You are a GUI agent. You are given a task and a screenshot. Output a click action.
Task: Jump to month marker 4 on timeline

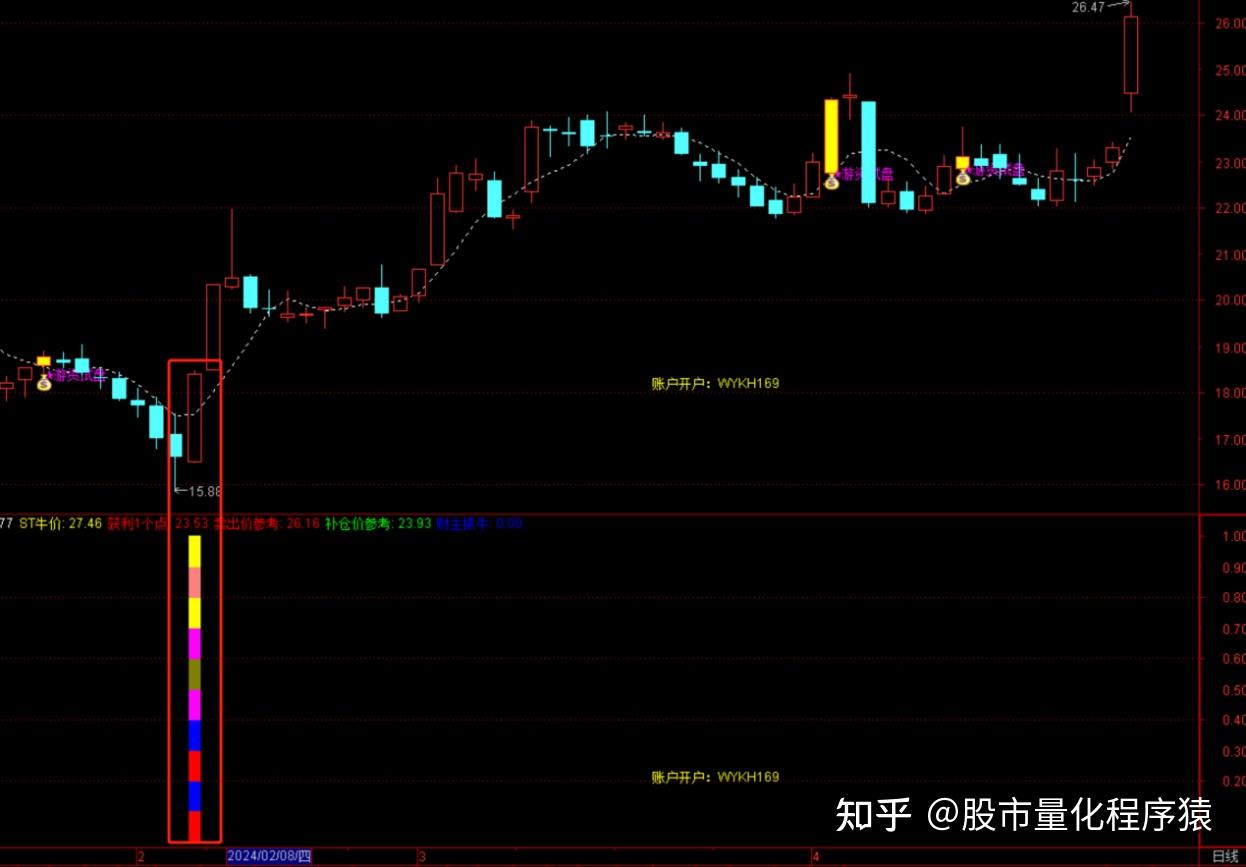816,857
